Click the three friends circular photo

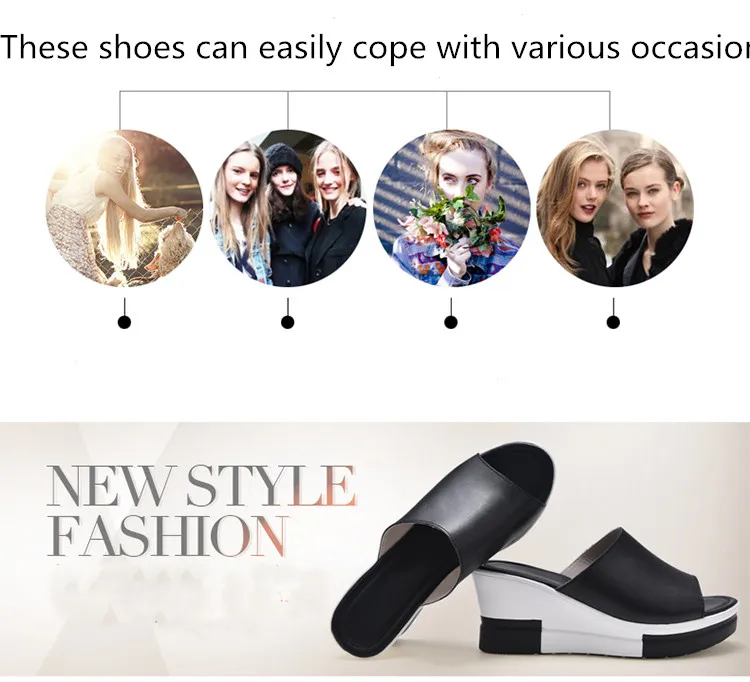click(x=288, y=209)
